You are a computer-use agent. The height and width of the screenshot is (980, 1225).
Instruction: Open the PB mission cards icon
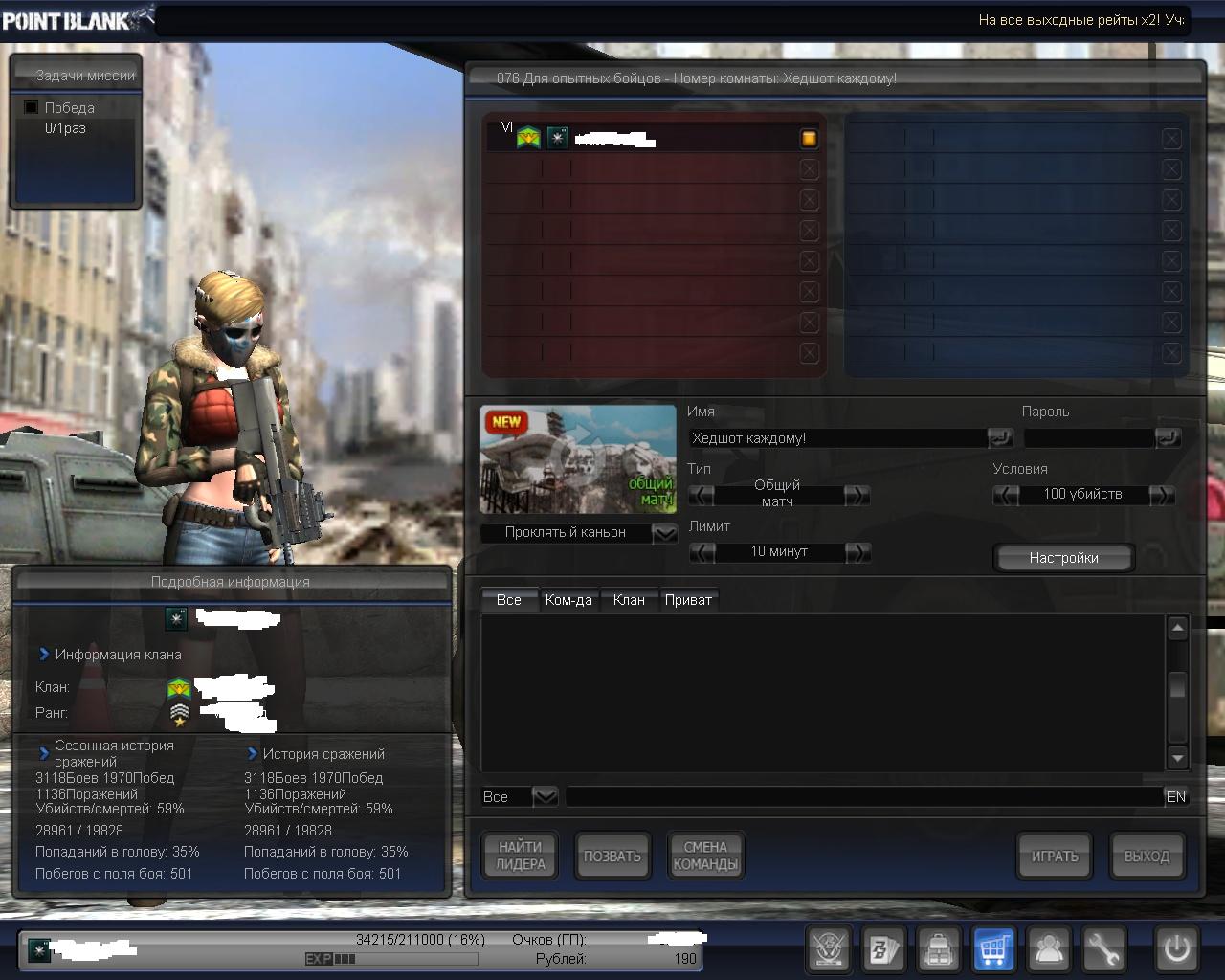click(x=881, y=949)
